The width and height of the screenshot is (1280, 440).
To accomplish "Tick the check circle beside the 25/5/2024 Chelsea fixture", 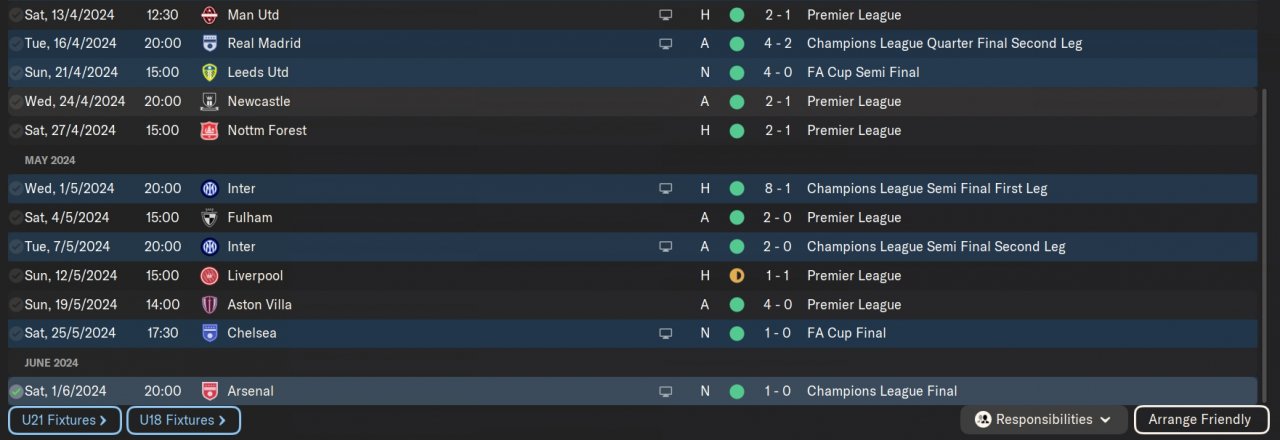I will [x=16, y=333].
